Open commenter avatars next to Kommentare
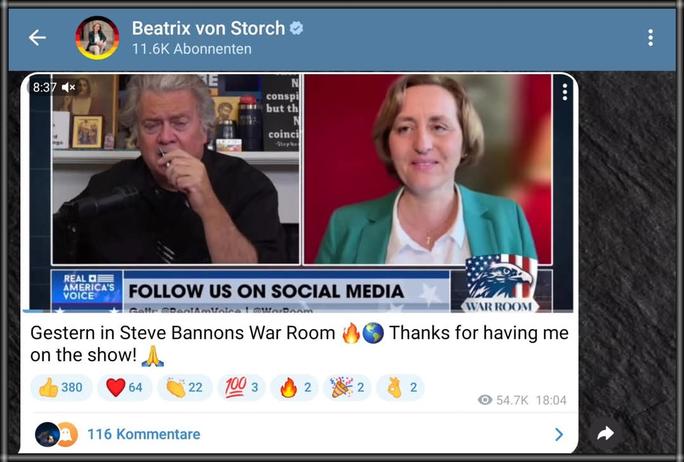The height and width of the screenshot is (462, 684). tap(56, 435)
